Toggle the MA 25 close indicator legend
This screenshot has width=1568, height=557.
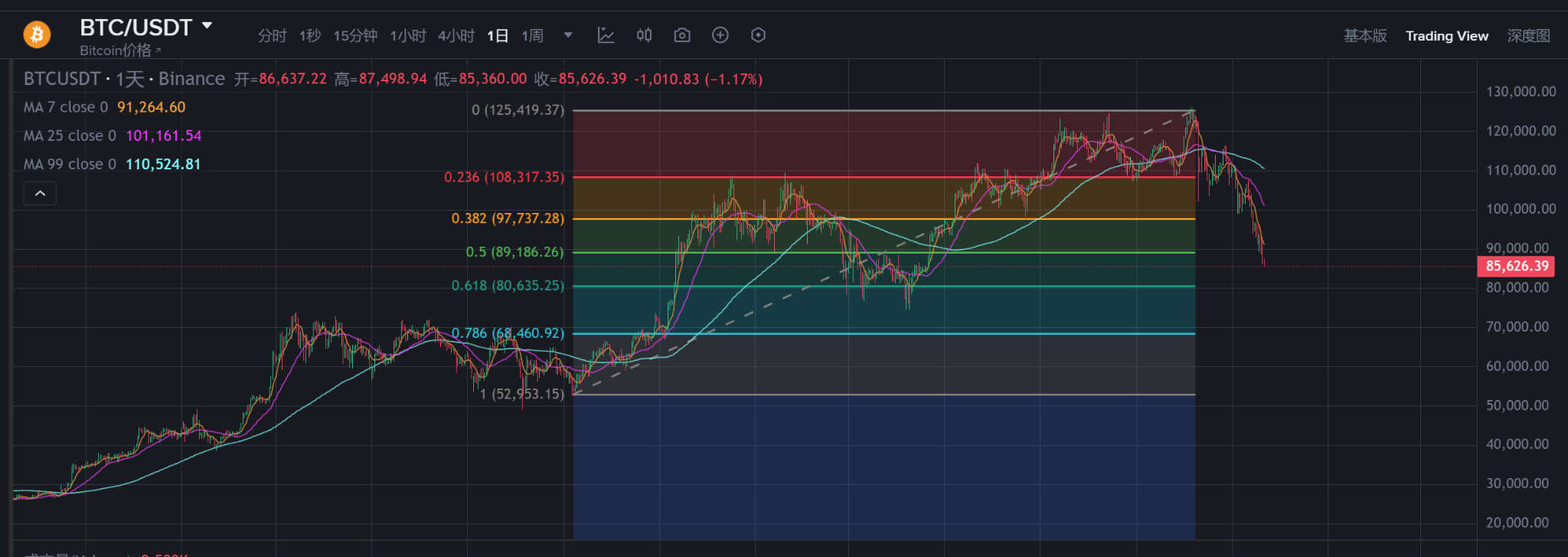pyautogui.click(x=112, y=136)
